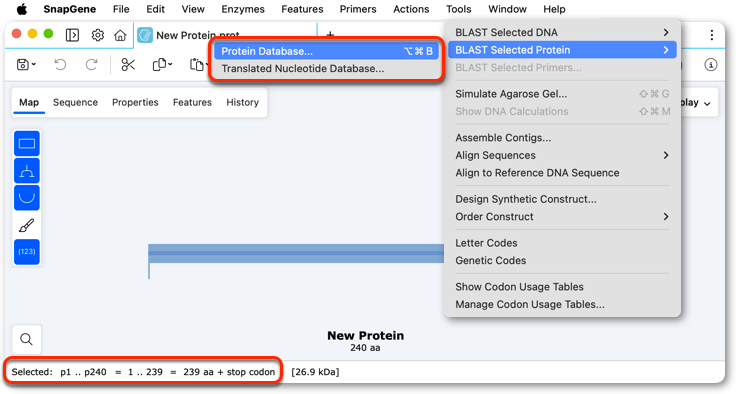The image size is (736, 394).
Task: Go to the home screen icon
Action: (x=120, y=35)
